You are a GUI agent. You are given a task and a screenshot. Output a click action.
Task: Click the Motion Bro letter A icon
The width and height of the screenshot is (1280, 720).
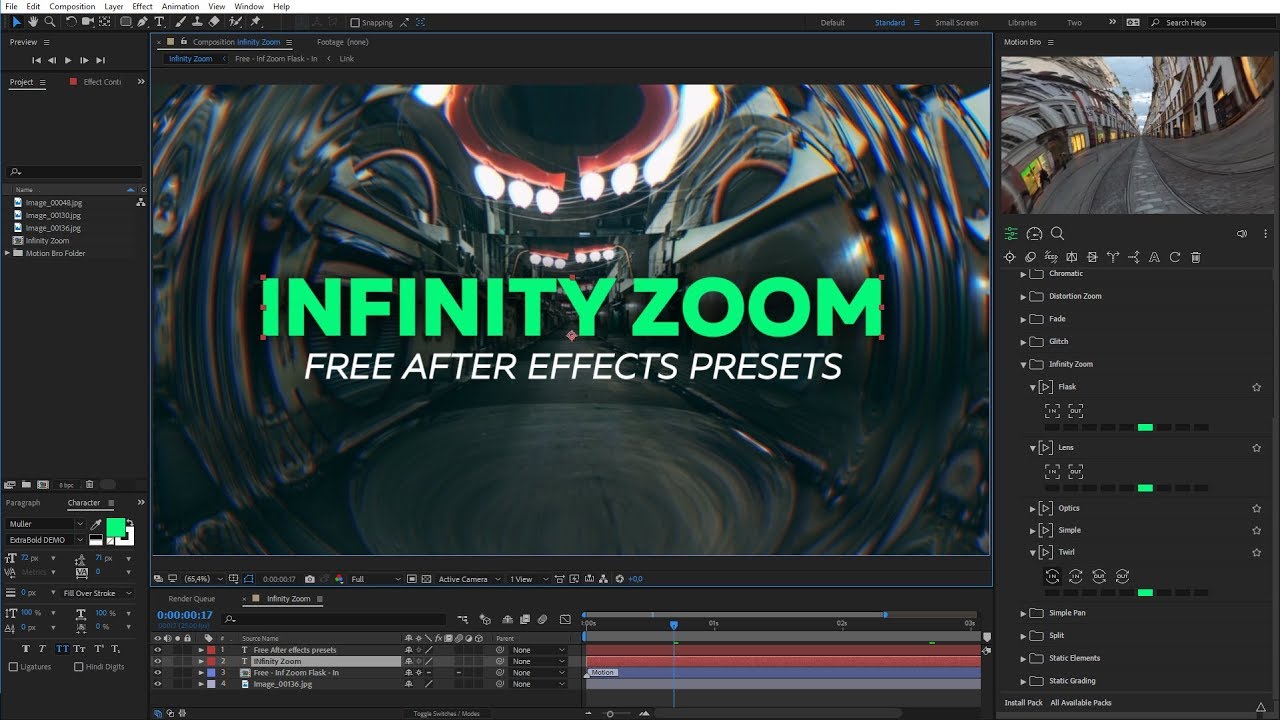(1154, 257)
